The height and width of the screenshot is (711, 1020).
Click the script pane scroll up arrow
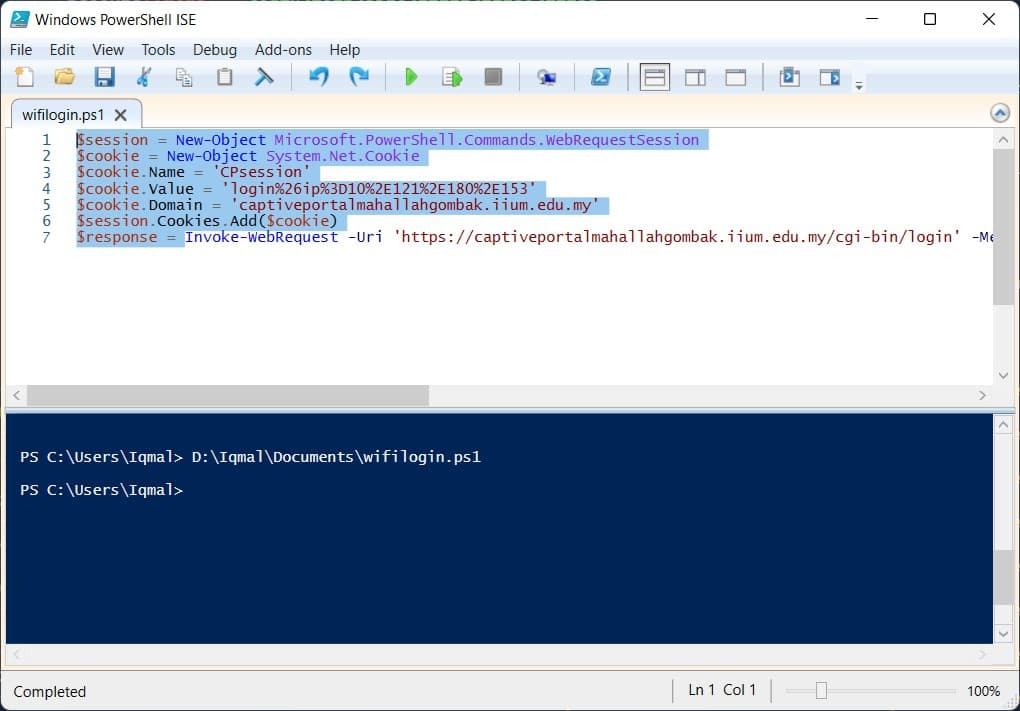tap(1003, 139)
